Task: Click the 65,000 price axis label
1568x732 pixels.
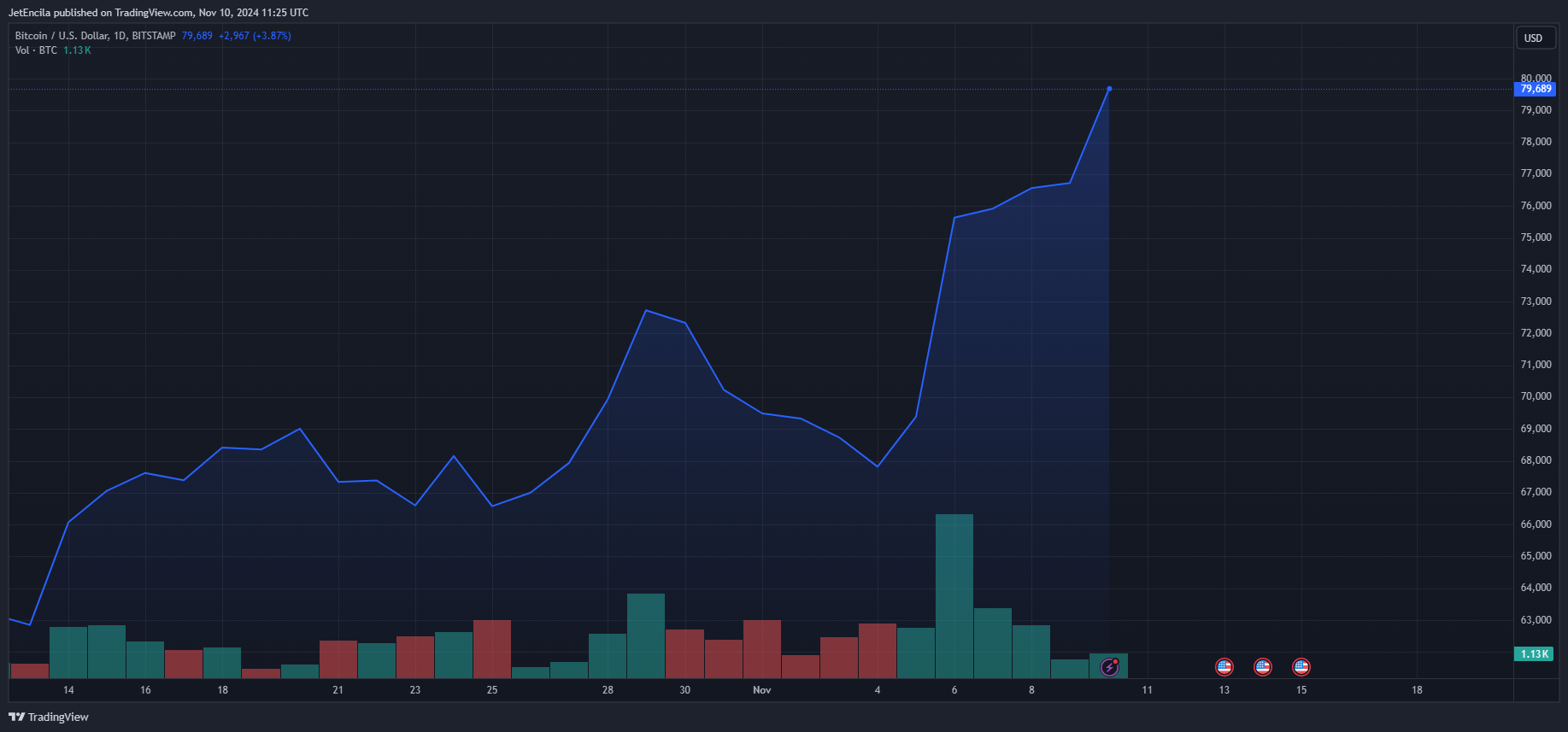Action: click(1536, 556)
